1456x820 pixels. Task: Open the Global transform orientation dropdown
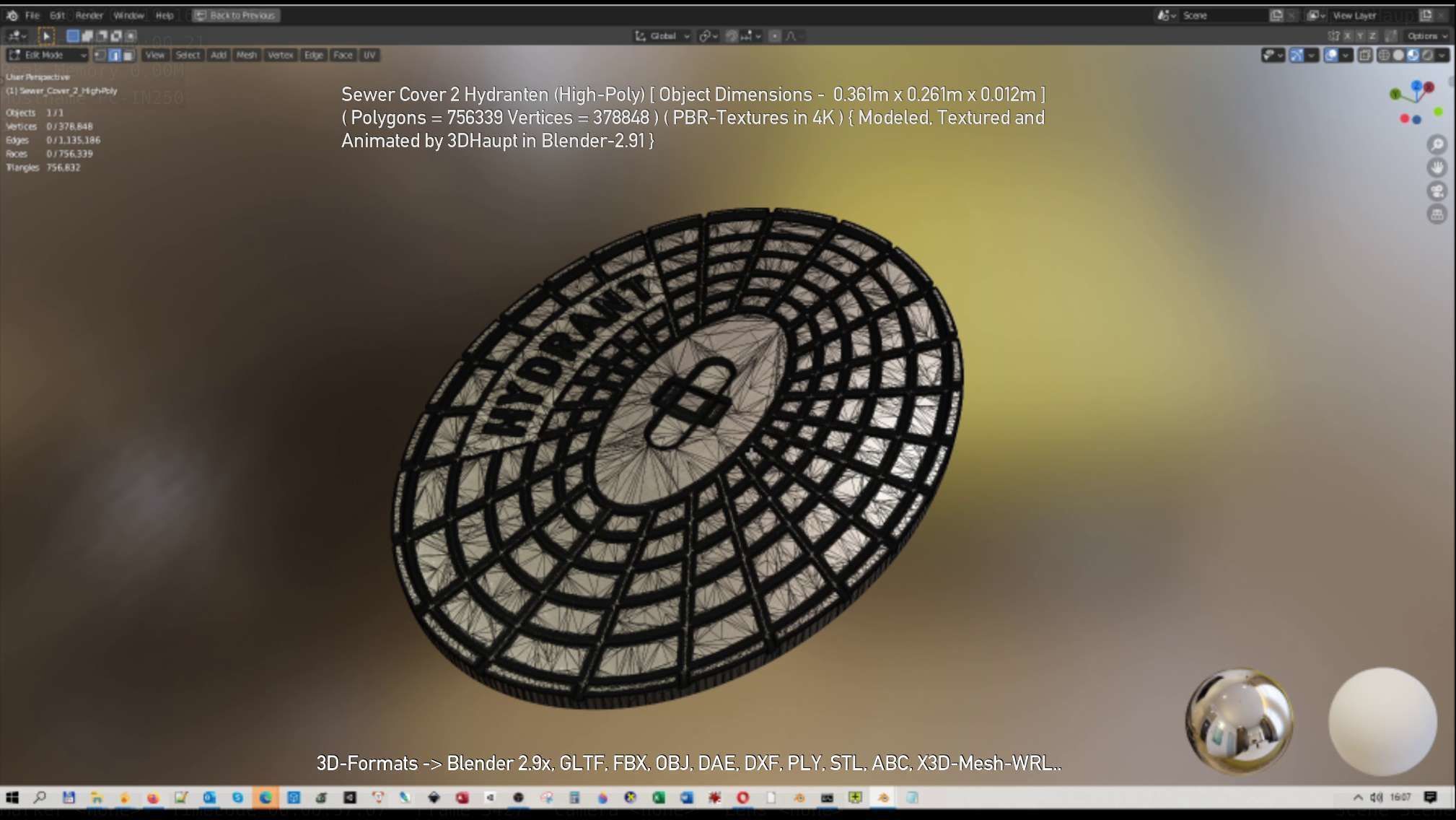tap(662, 35)
